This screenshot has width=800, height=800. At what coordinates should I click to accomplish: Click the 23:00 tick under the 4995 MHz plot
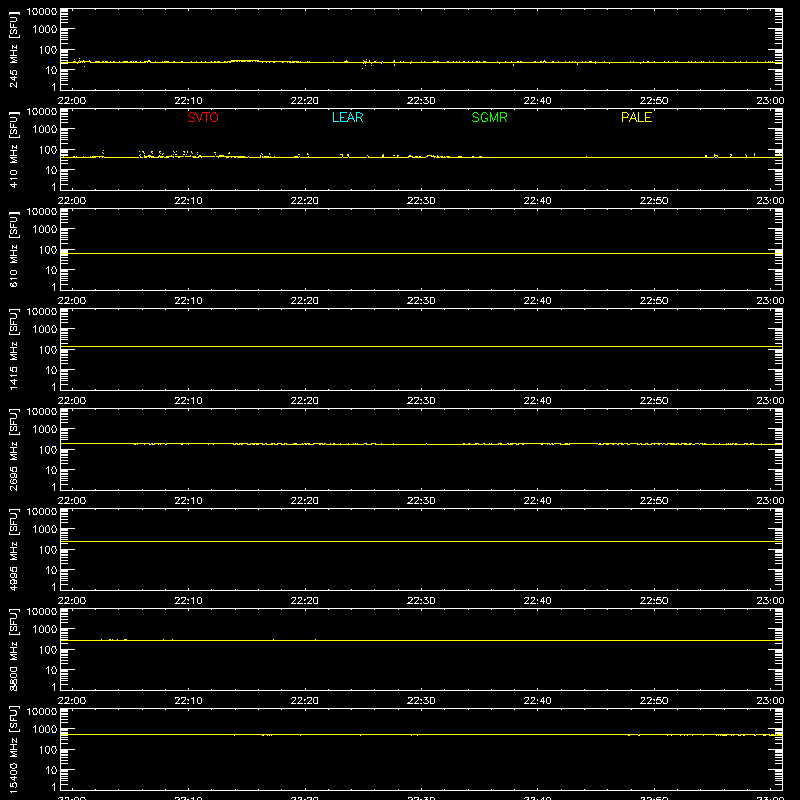pos(770,601)
